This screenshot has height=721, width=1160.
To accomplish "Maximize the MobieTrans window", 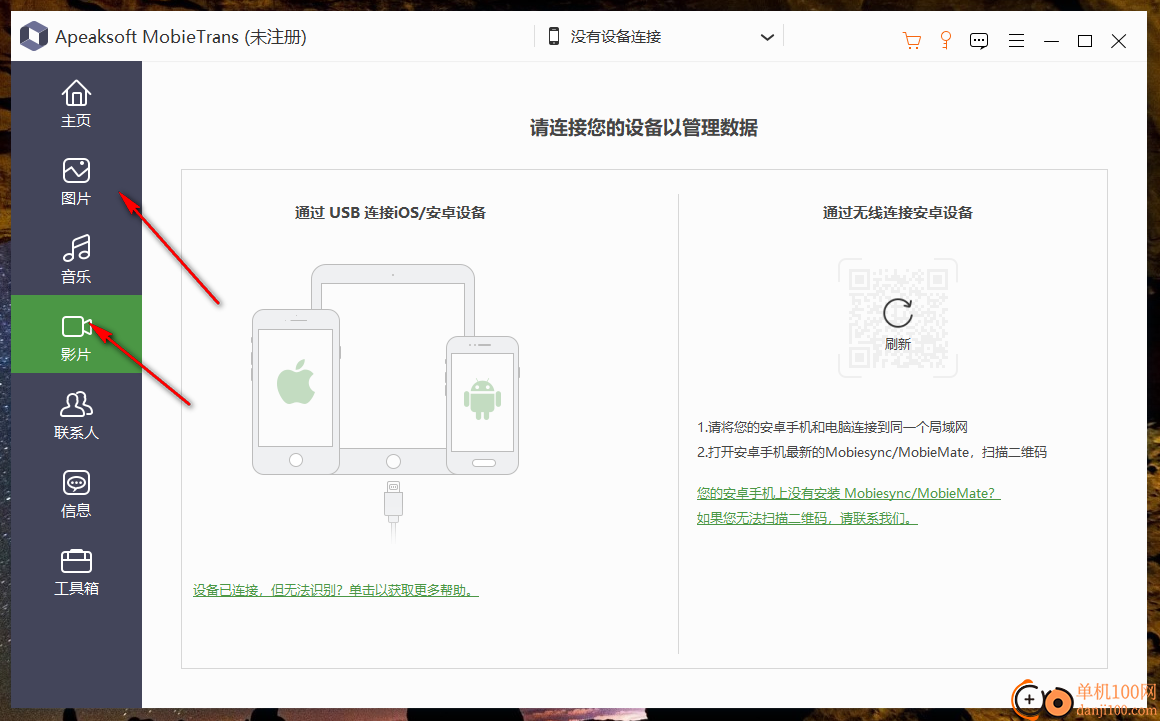I will pyautogui.click(x=1085, y=41).
